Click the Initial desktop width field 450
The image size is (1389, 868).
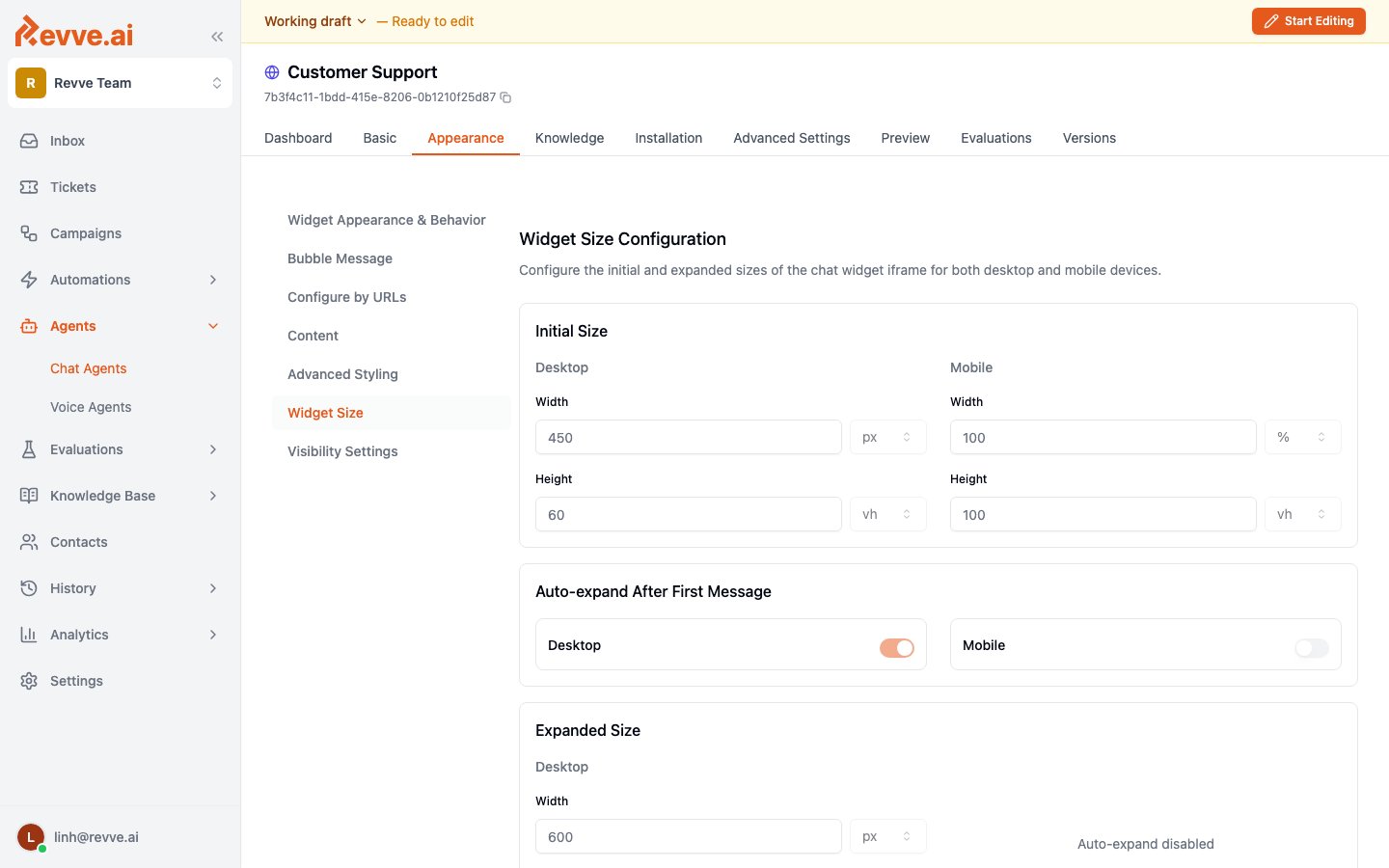pyautogui.click(x=689, y=437)
